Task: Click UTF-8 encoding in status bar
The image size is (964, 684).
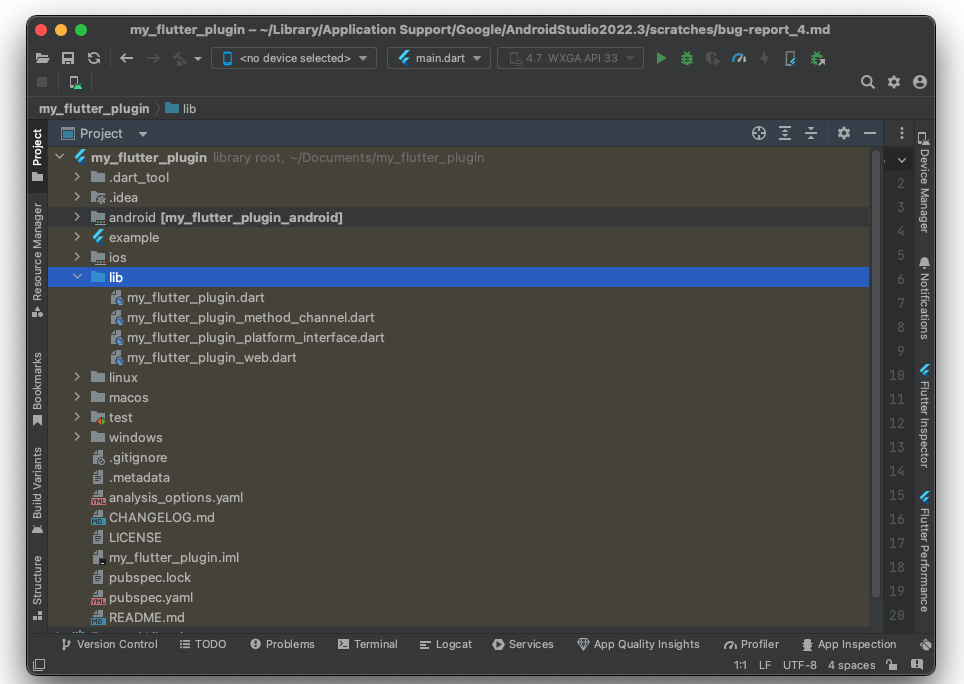Action: click(x=799, y=665)
